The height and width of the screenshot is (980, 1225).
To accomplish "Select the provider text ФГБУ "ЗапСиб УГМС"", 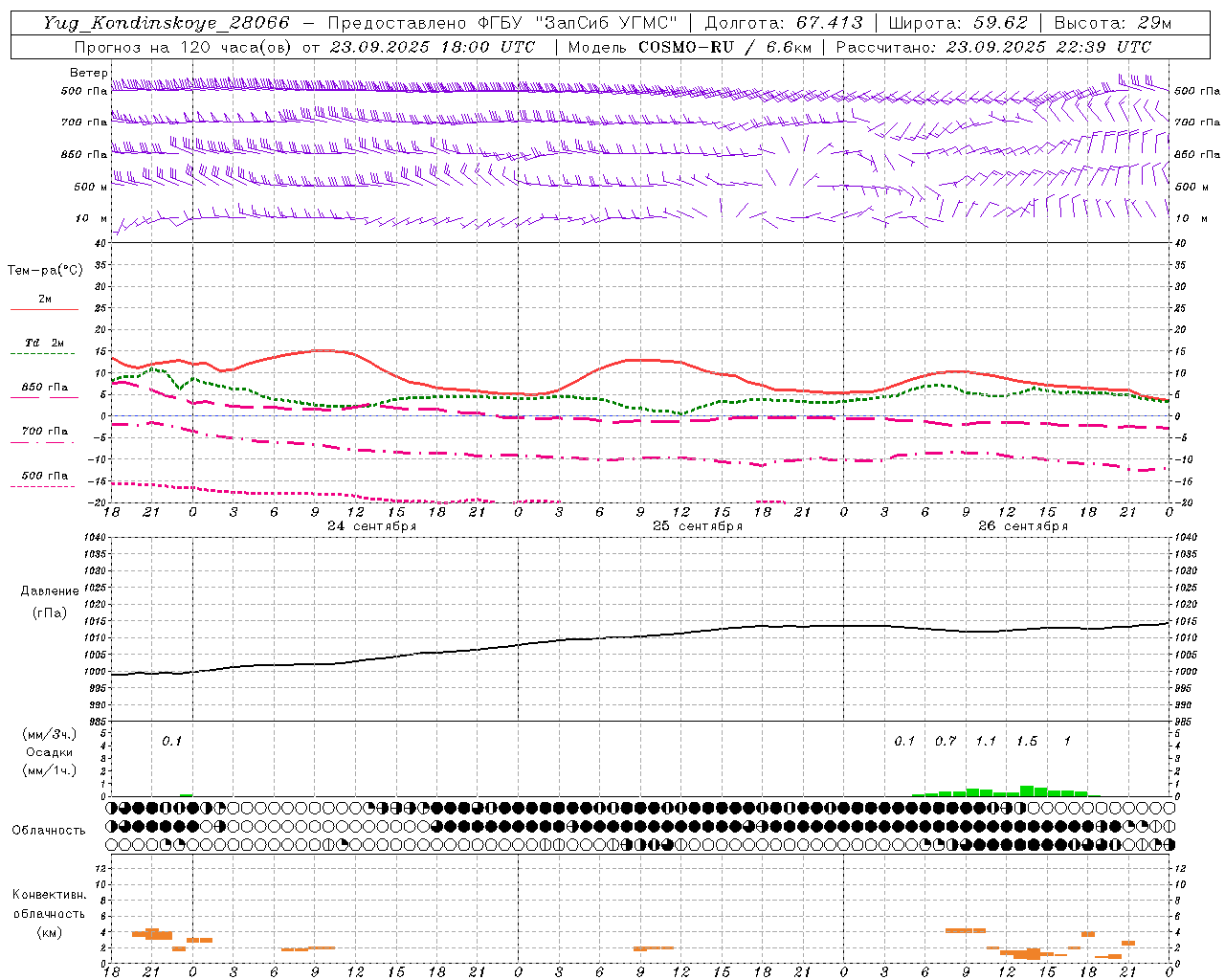I will (x=577, y=23).
